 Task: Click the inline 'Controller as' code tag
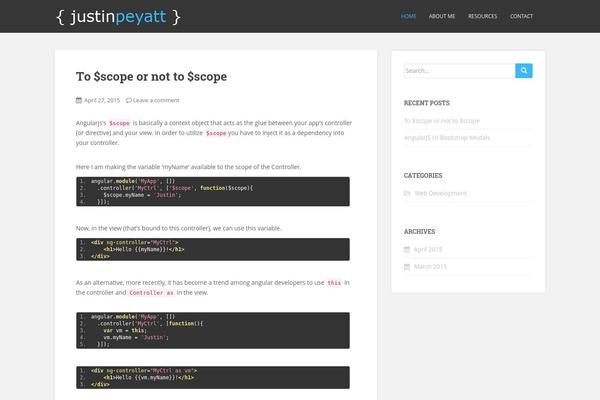pyautogui.click(x=151, y=292)
